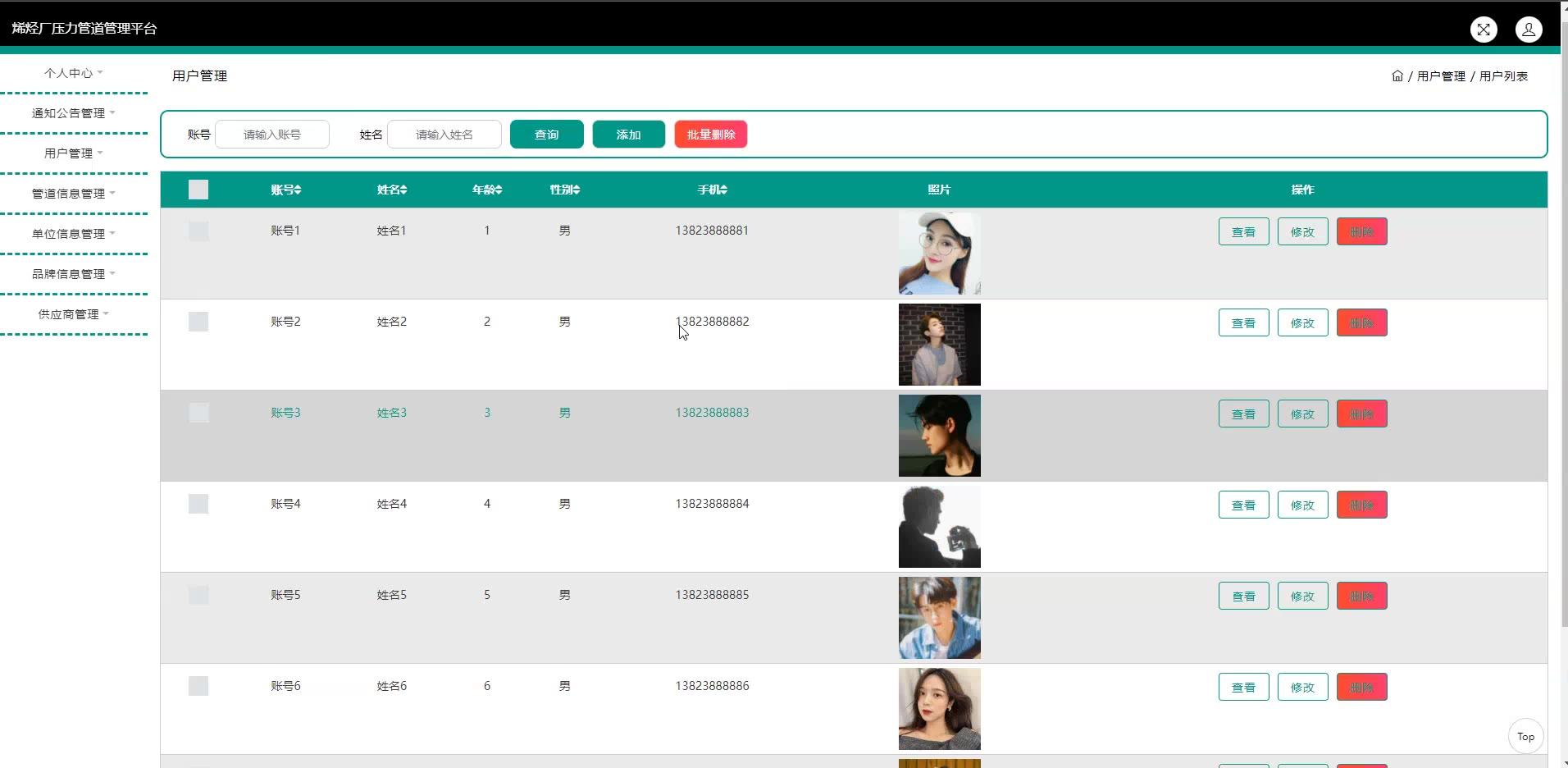Viewport: 1568px width, 768px height.
Task: Expand the 个人中心 sidebar menu
Action: 73,73
